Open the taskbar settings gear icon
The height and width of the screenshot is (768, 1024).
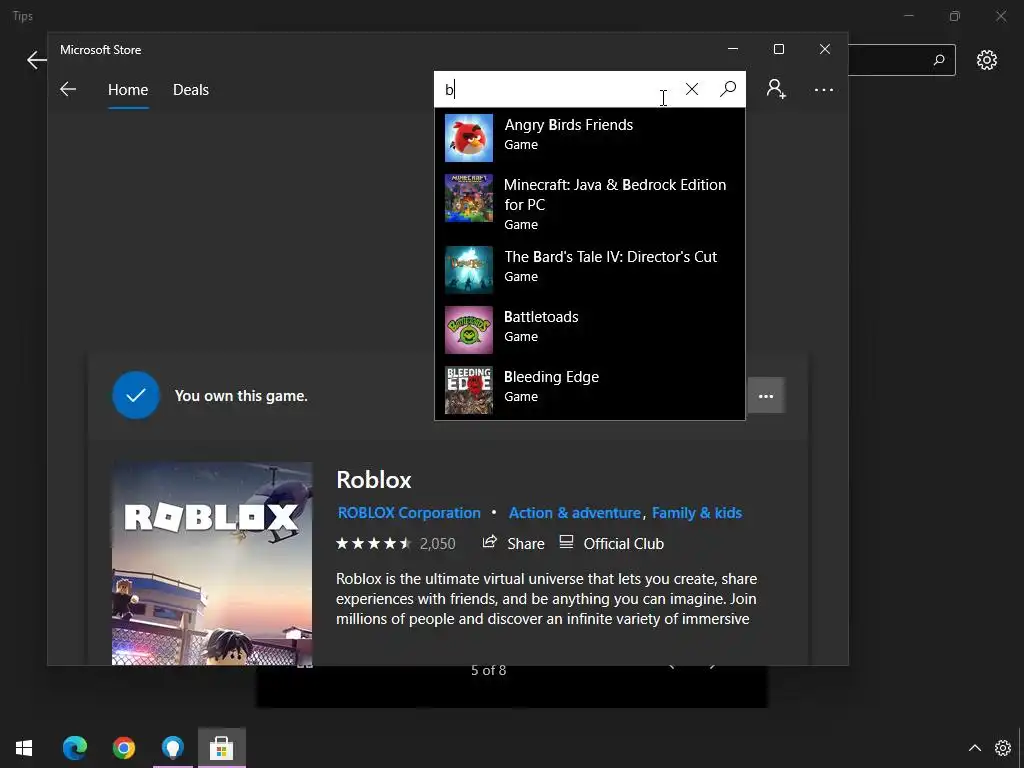click(x=1003, y=748)
